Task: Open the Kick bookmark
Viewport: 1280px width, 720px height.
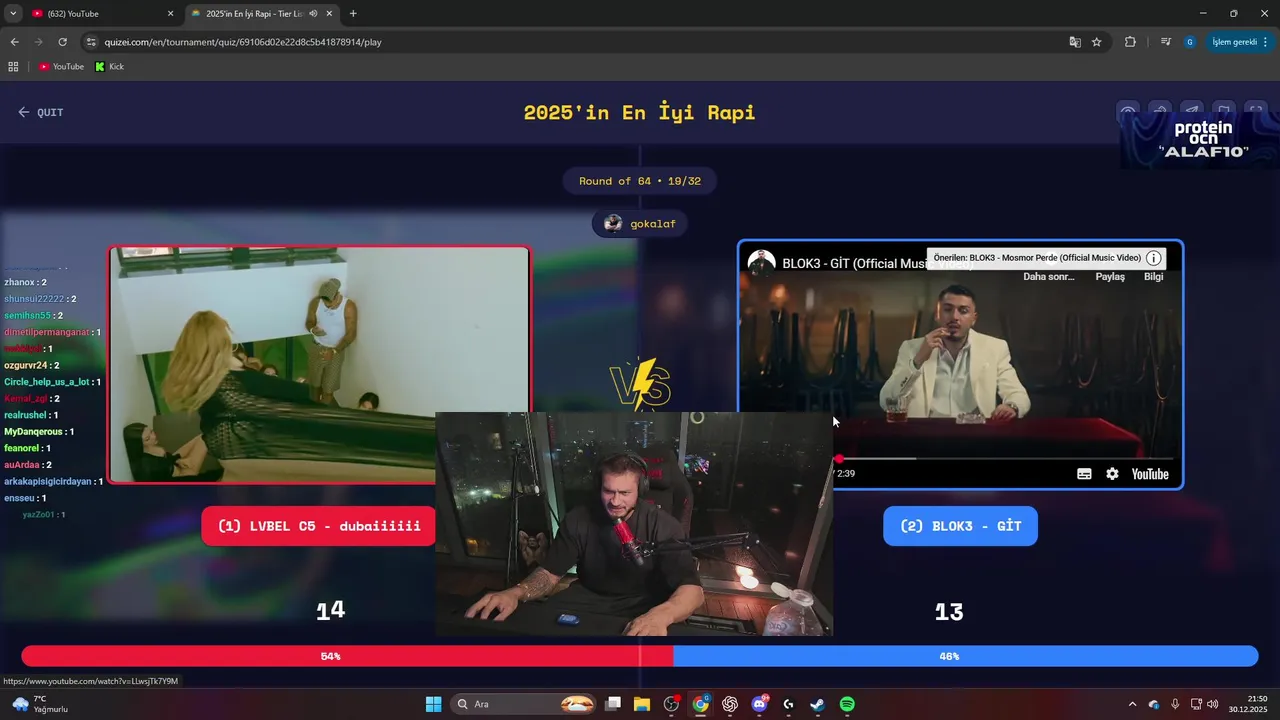Action: (110, 67)
